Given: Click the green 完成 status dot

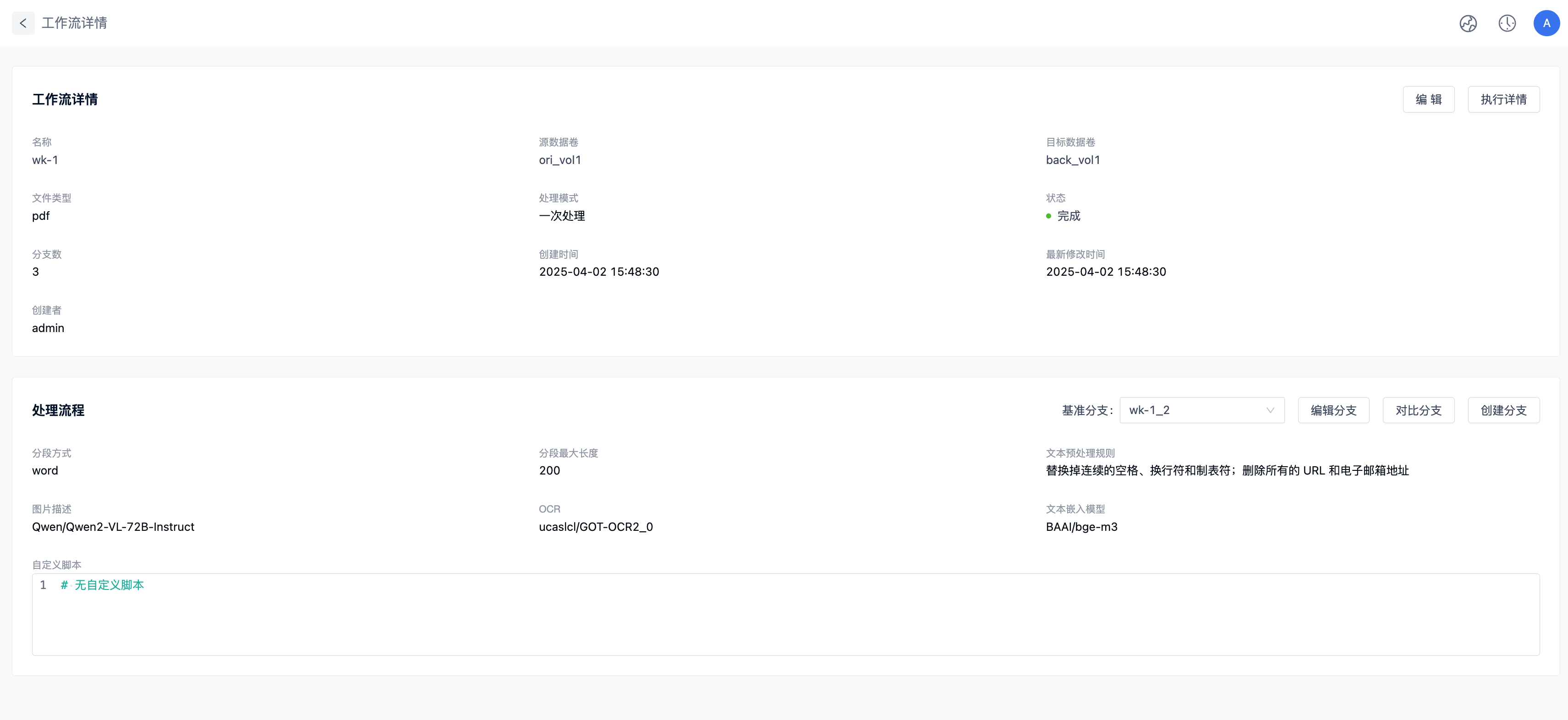Looking at the screenshot, I should coord(1048,216).
